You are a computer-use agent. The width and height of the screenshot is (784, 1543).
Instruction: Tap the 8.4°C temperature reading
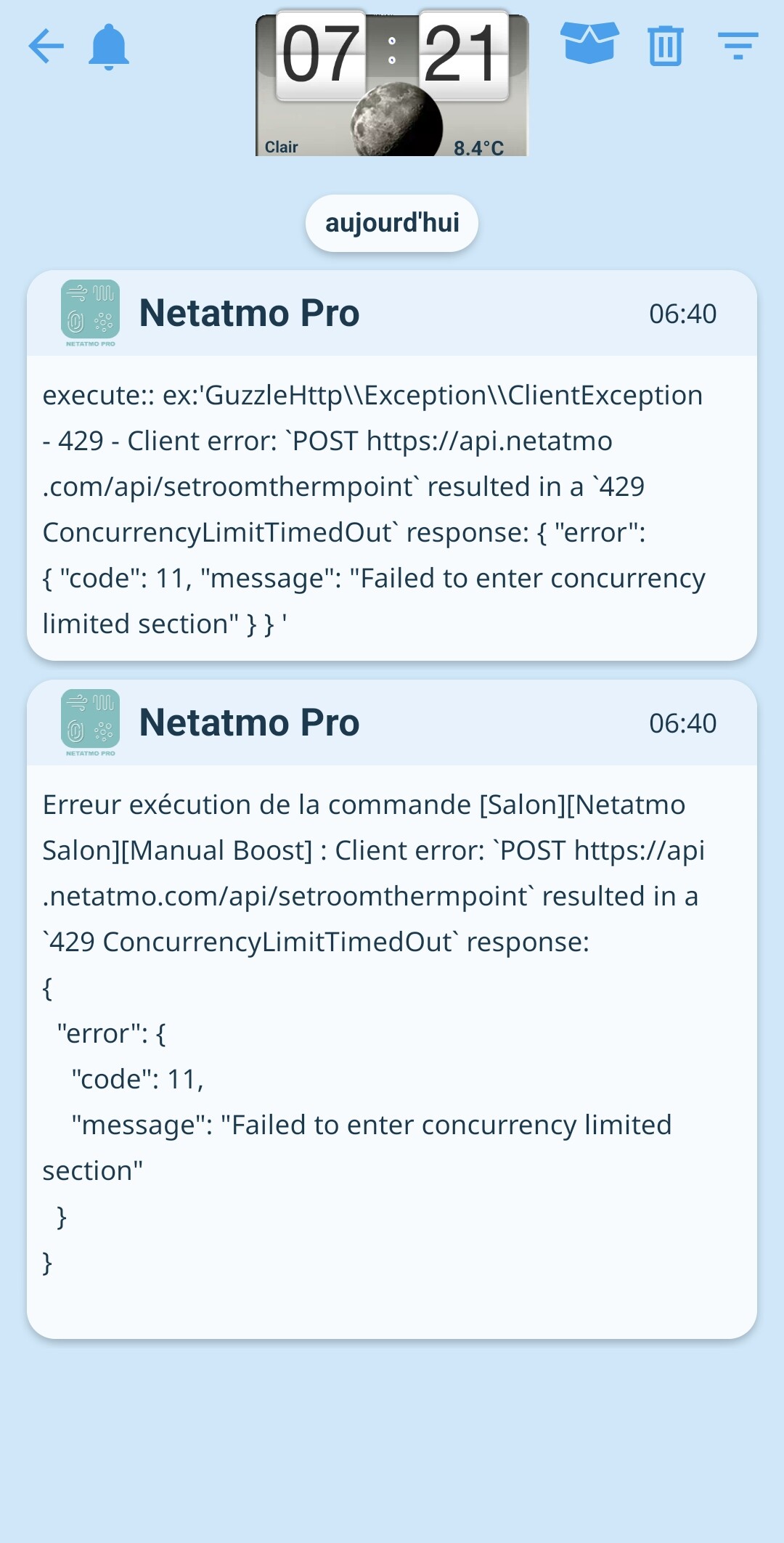(x=478, y=148)
